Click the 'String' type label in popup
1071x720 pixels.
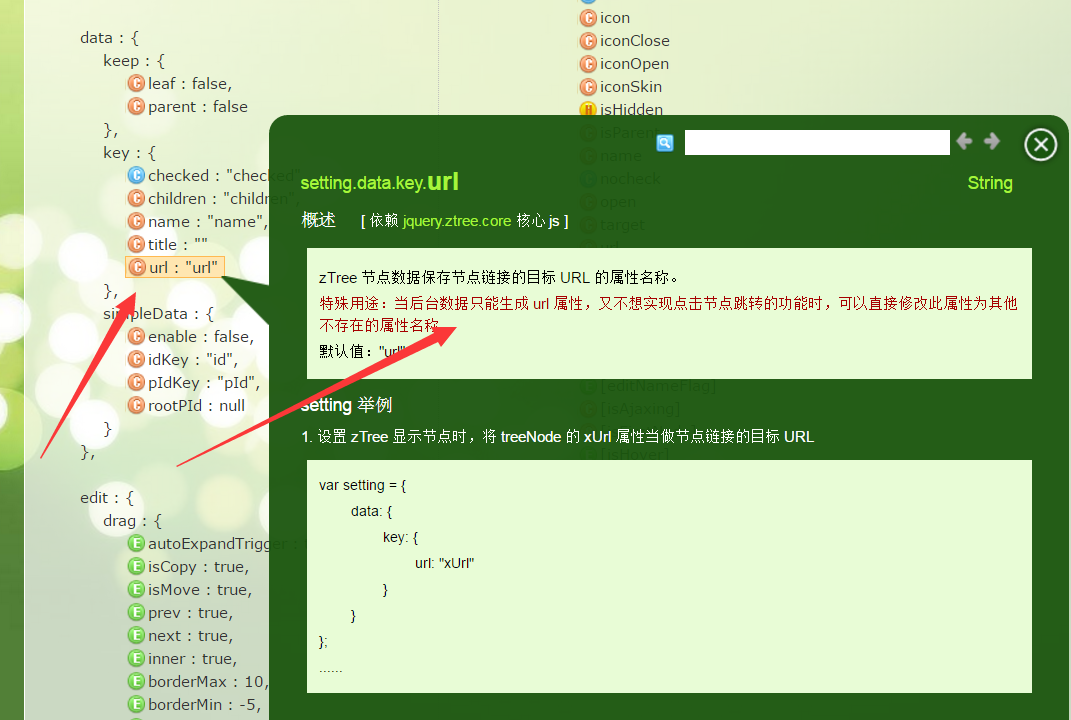[990, 183]
